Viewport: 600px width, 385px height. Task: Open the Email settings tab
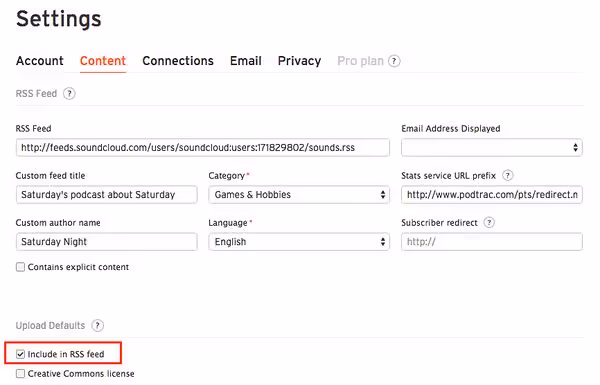[x=246, y=61]
